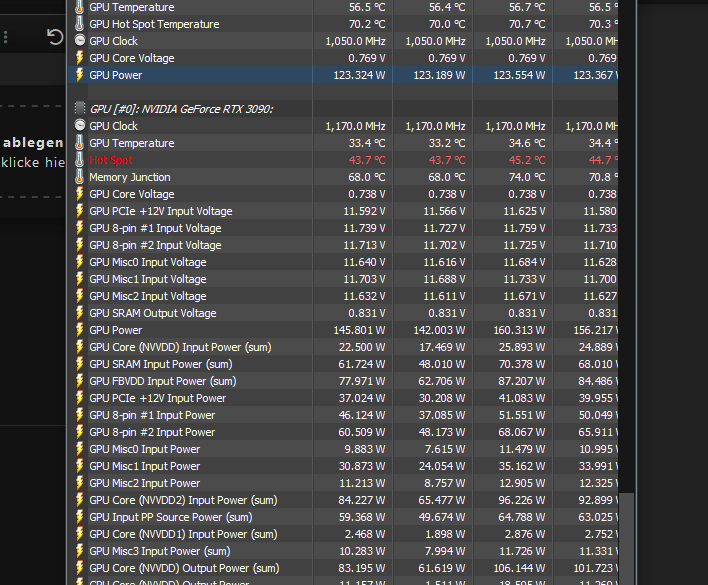Click the chip icon beside the NVIDIA GeForce RTX 3090 header
This screenshot has height=585, width=708.
[79, 109]
